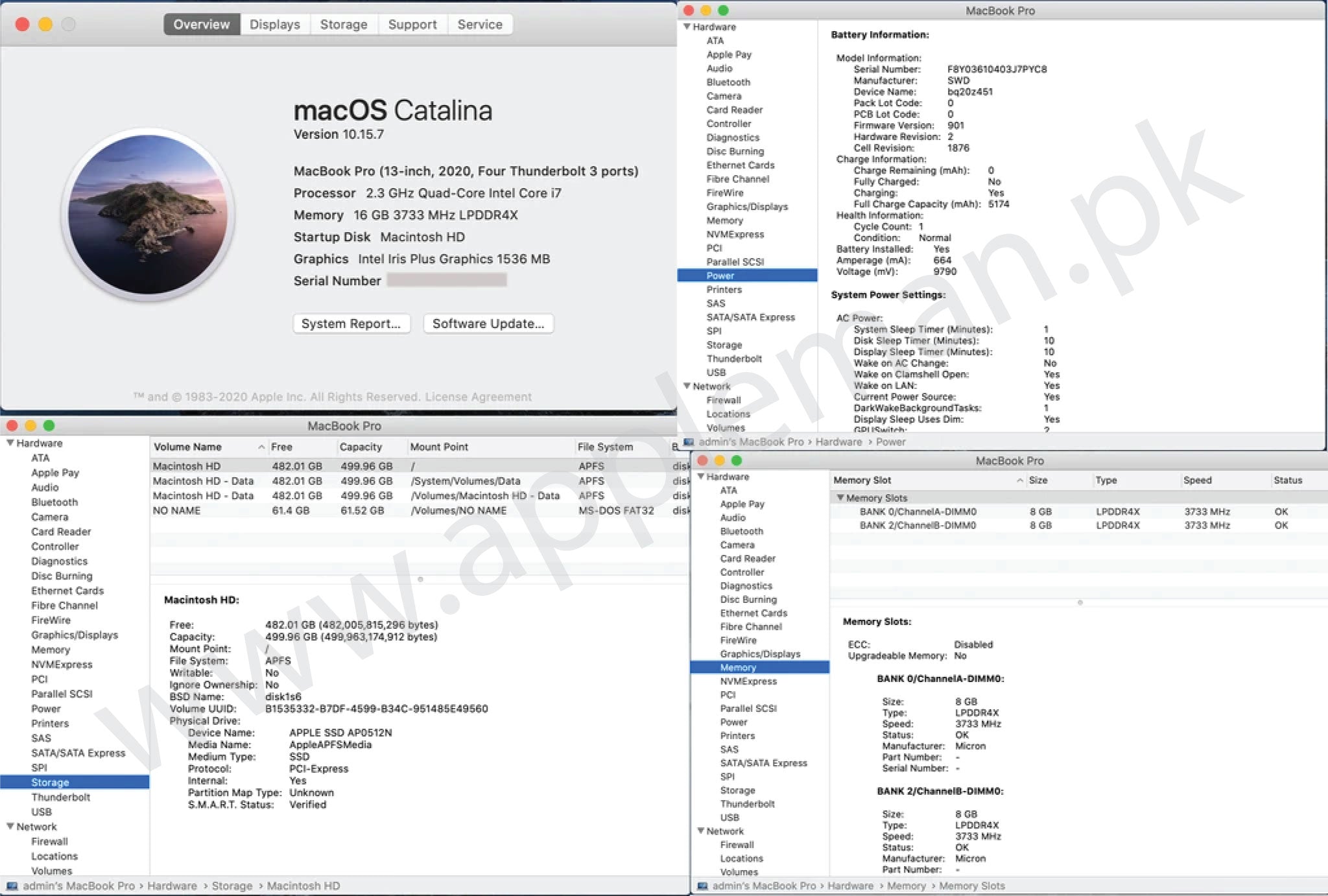The image size is (1328, 896).
Task: Select SATA/SATA Express in Storage window sidebar
Action: [x=78, y=753]
